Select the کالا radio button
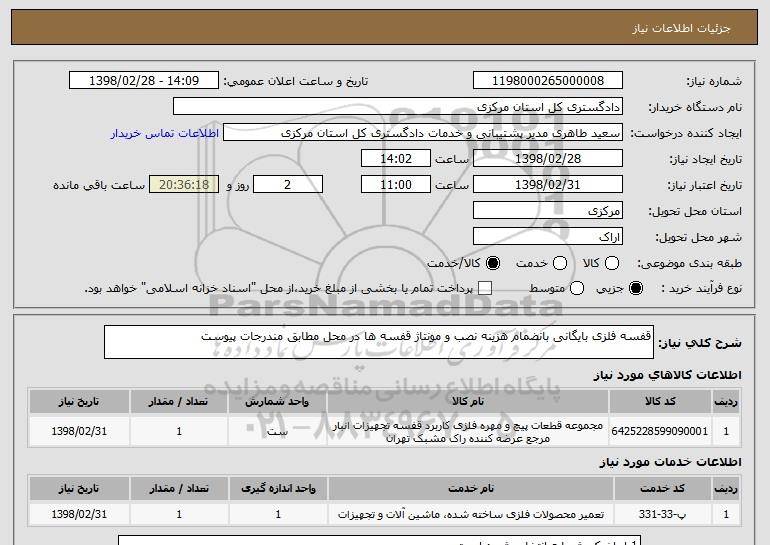The height and width of the screenshot is (545, 770). [612, 263]
